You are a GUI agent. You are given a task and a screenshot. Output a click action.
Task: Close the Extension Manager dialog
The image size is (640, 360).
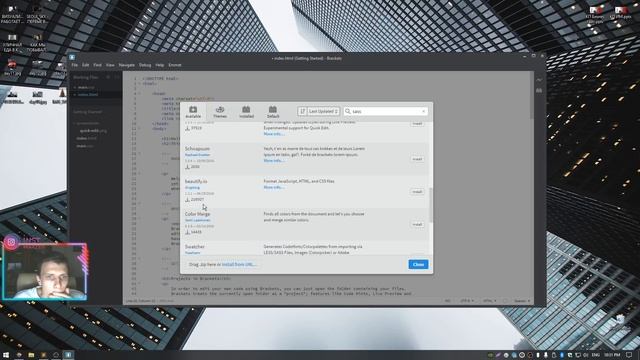[418, 264]
